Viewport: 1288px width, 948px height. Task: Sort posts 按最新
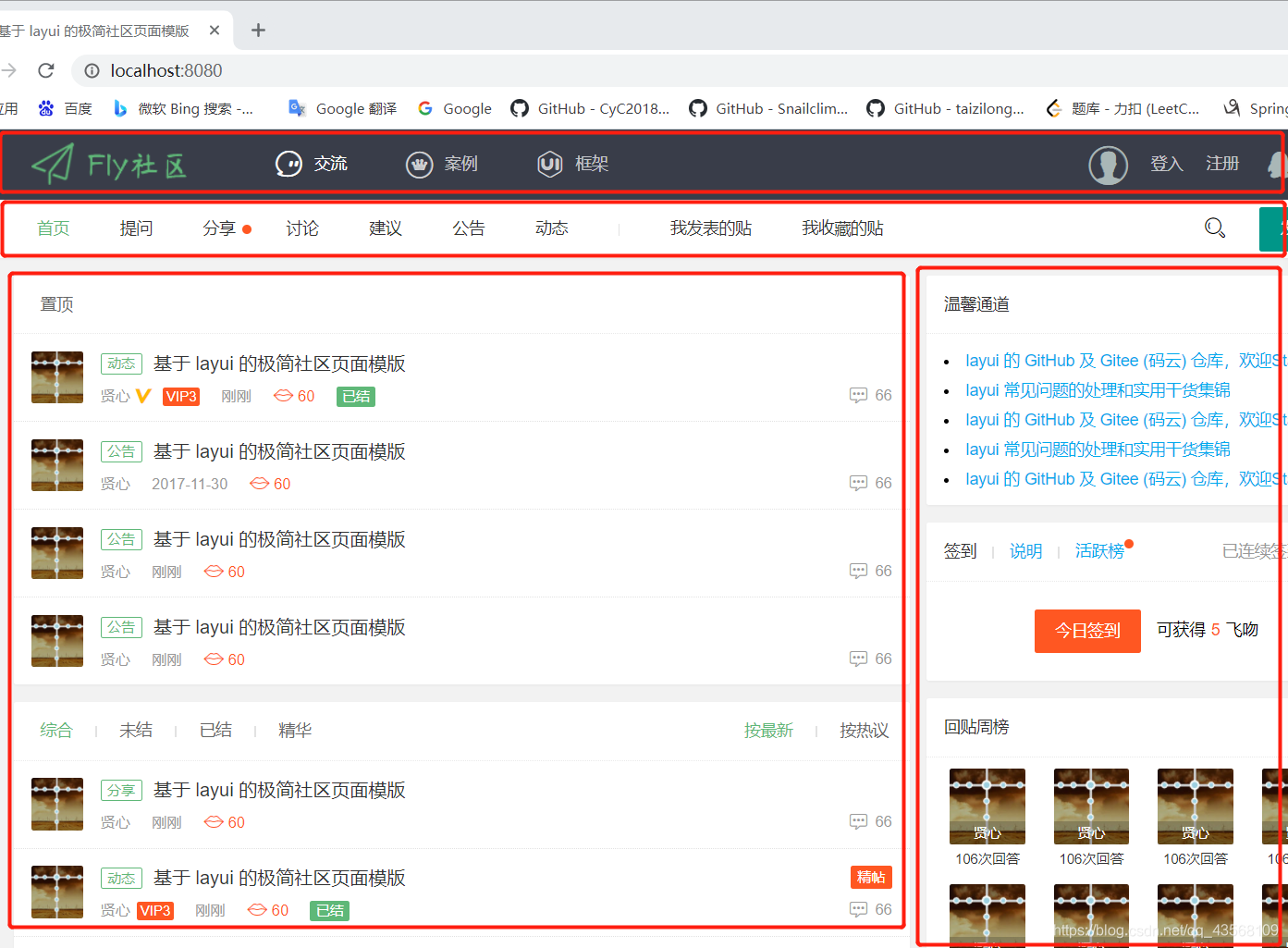click(x=769, y=731)
